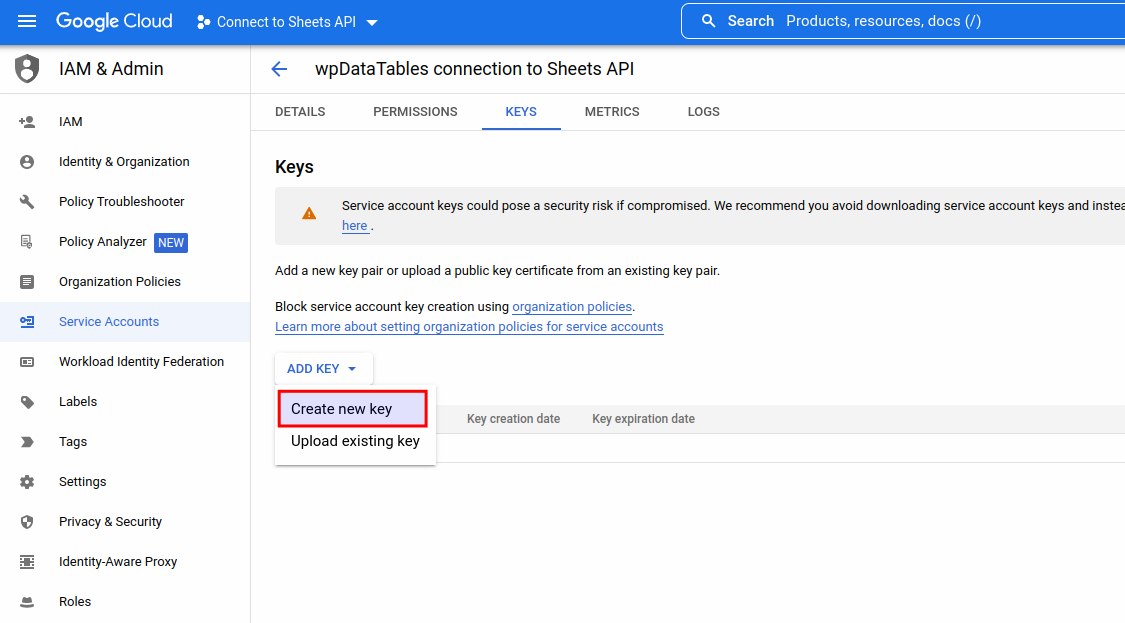Open Privacy & Security page
The width and height of the screenshot is (1125, 623).
point(110,522)
